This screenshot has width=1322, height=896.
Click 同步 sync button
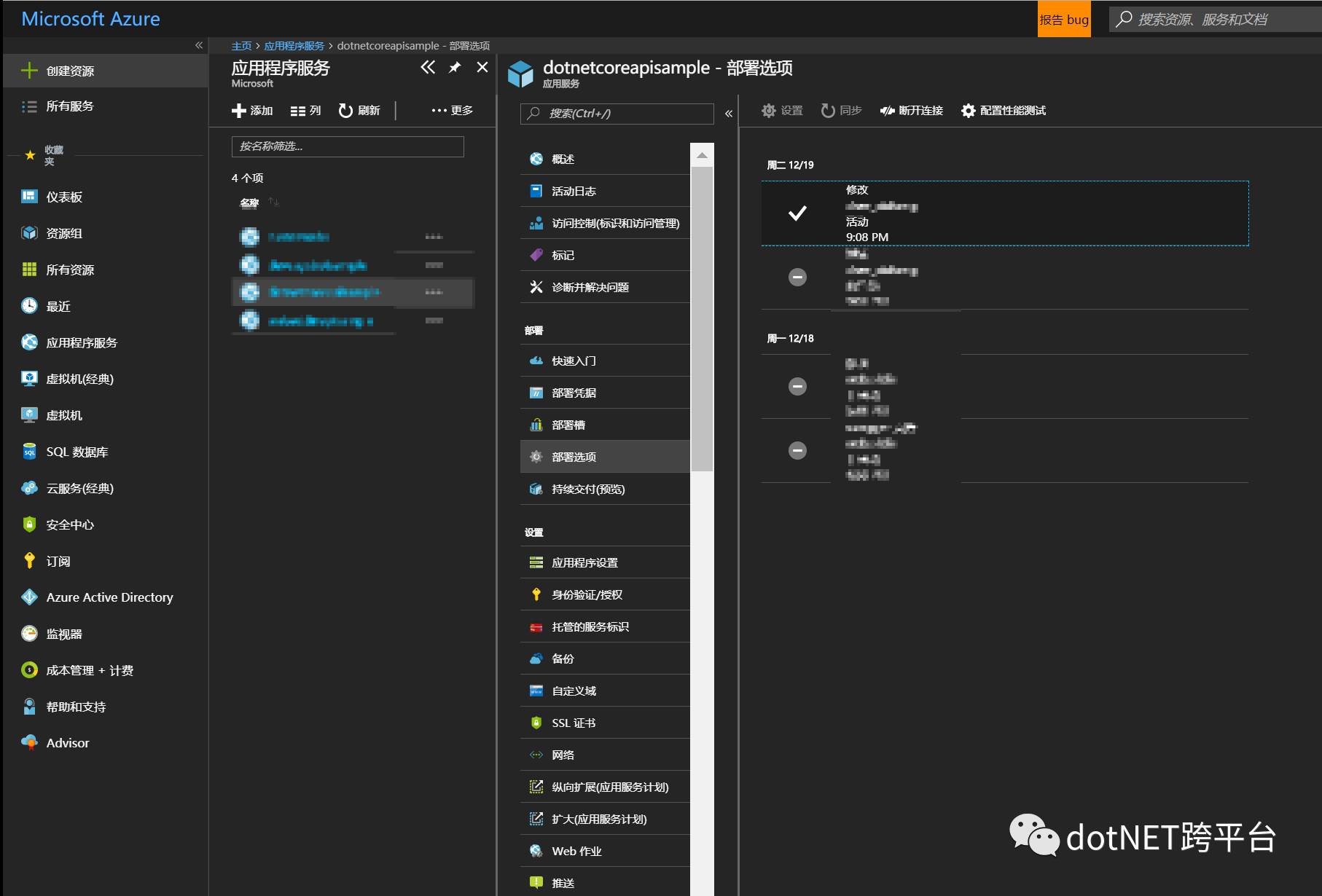(x=841, y=111)
